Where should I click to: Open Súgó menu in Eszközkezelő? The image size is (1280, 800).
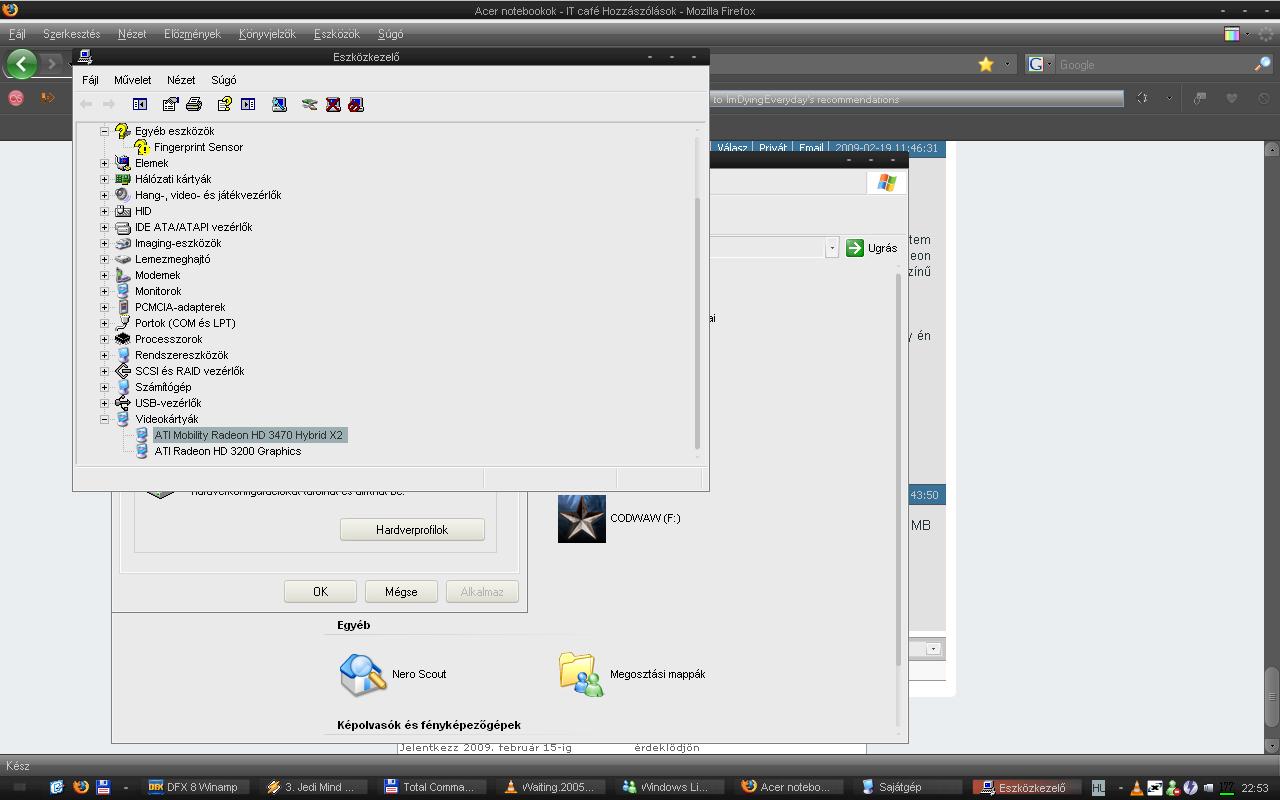click(223, 80)
